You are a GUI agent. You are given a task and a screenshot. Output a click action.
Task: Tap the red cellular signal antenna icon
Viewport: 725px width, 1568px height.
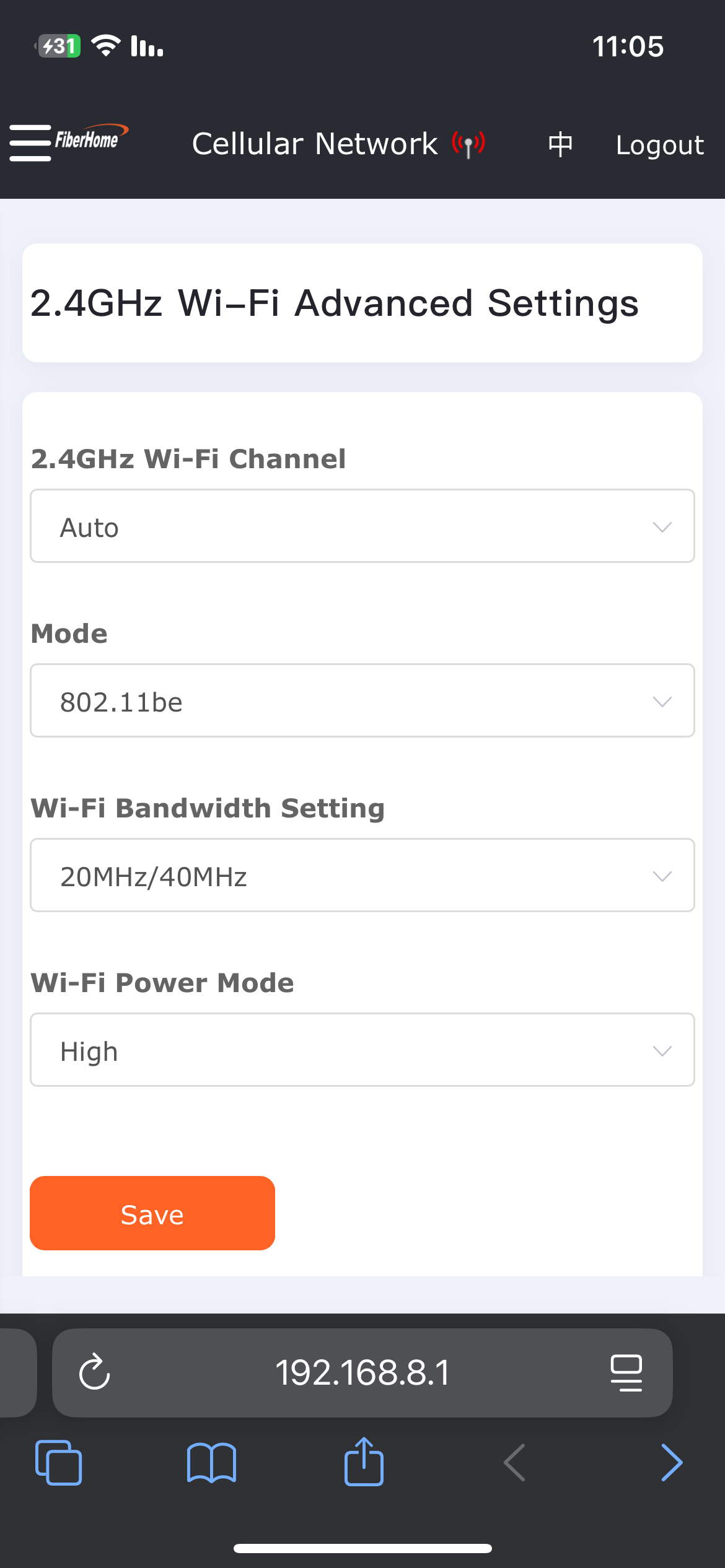[x=468, y=145]
